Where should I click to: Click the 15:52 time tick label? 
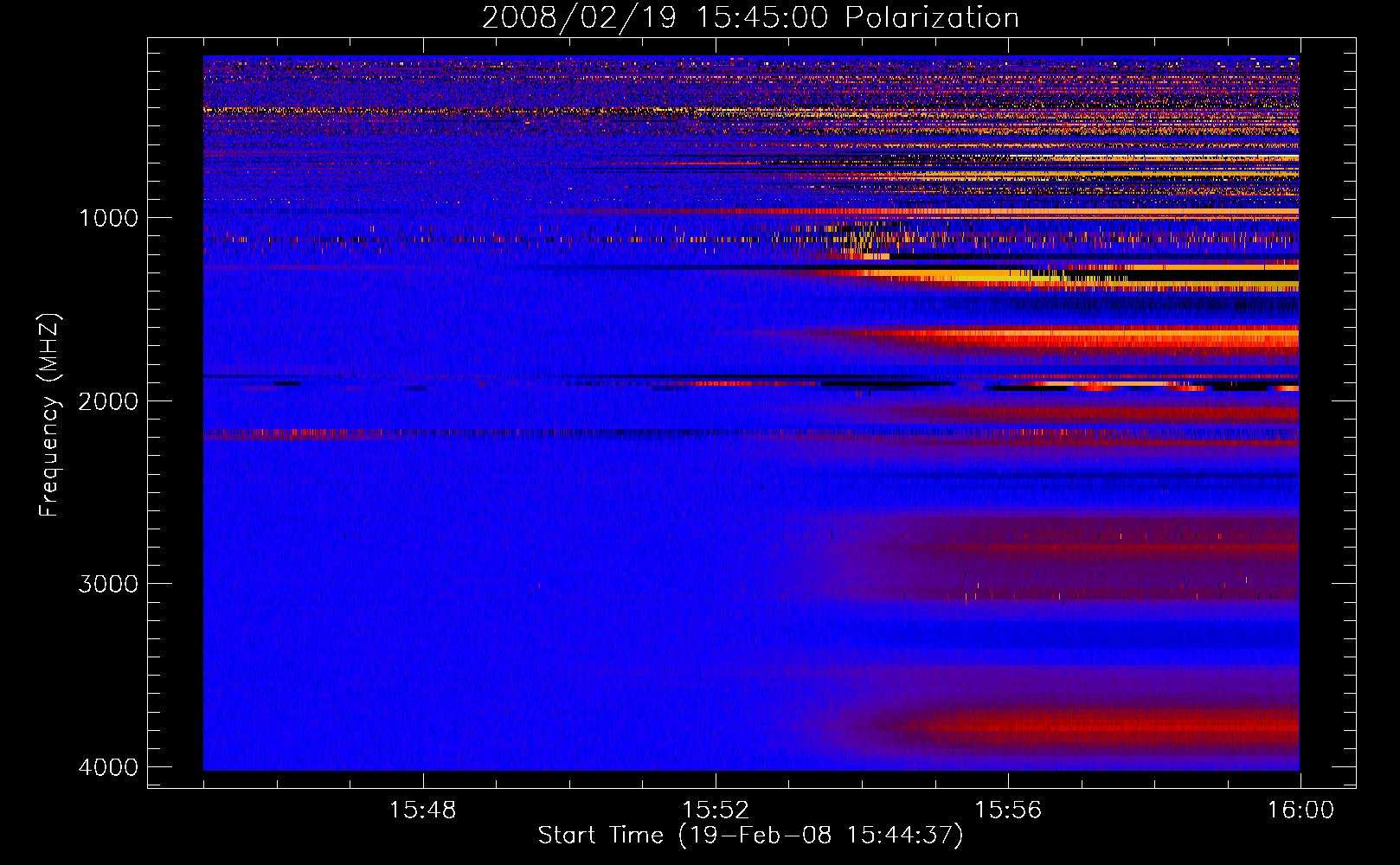[x=715, y=811]
